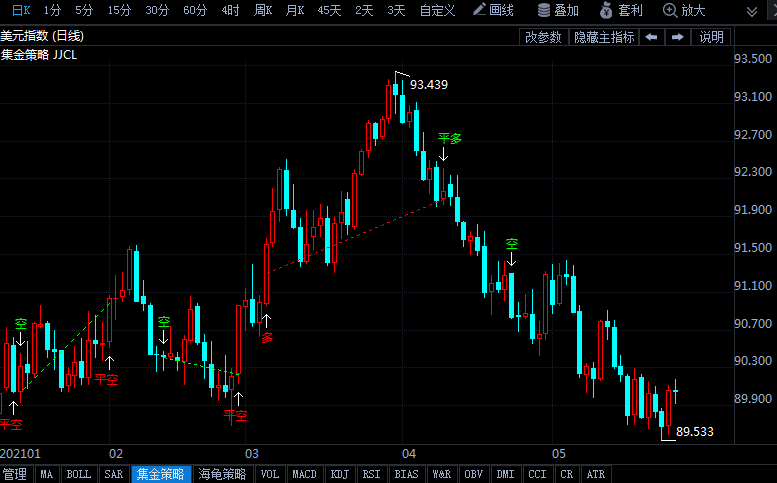The width and height of the screenshot is (777, 483).
Task: Switch to the 1分 timeframe
Action: click(52, 10)
